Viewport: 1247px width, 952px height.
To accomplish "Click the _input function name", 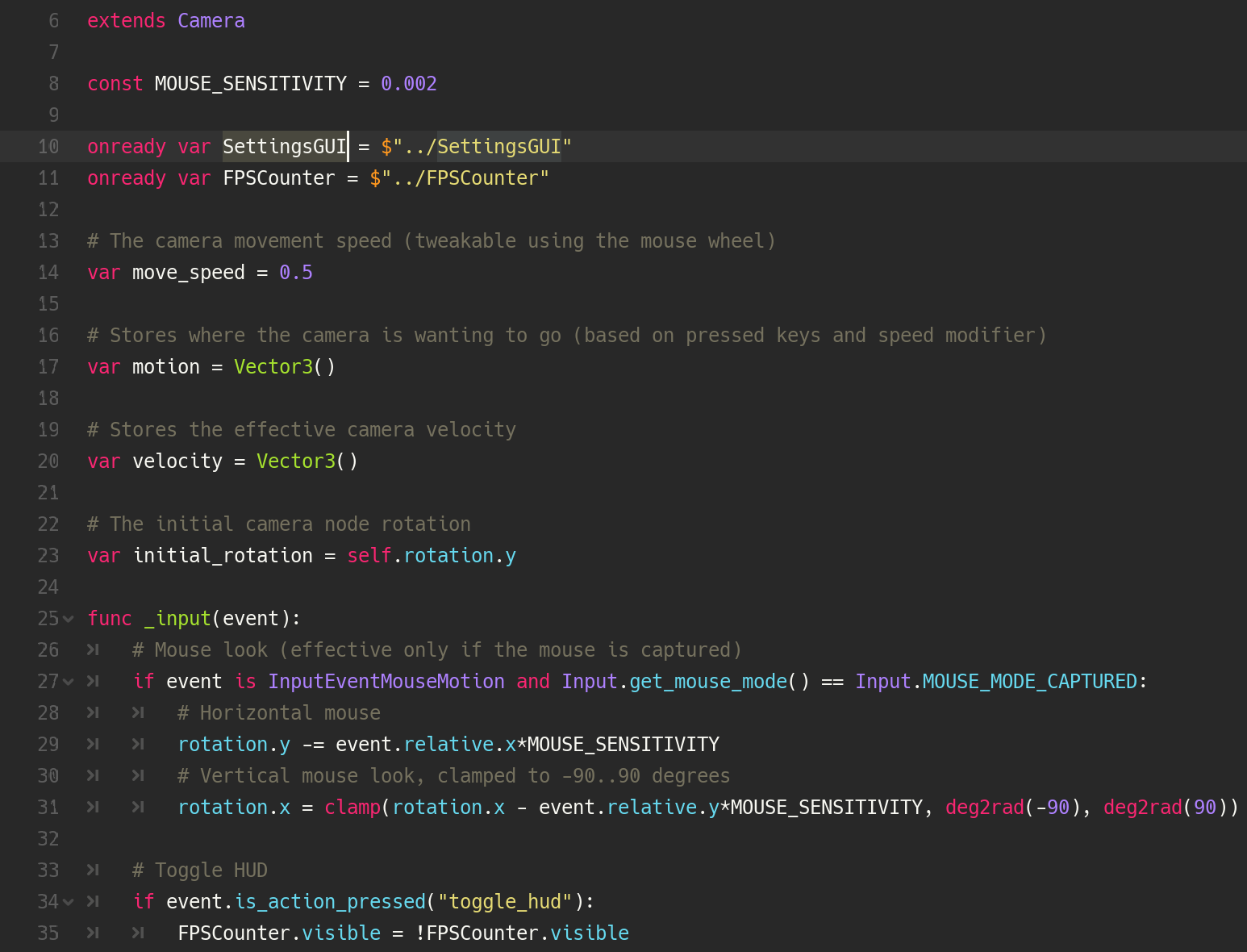I will tap(177, 619).
